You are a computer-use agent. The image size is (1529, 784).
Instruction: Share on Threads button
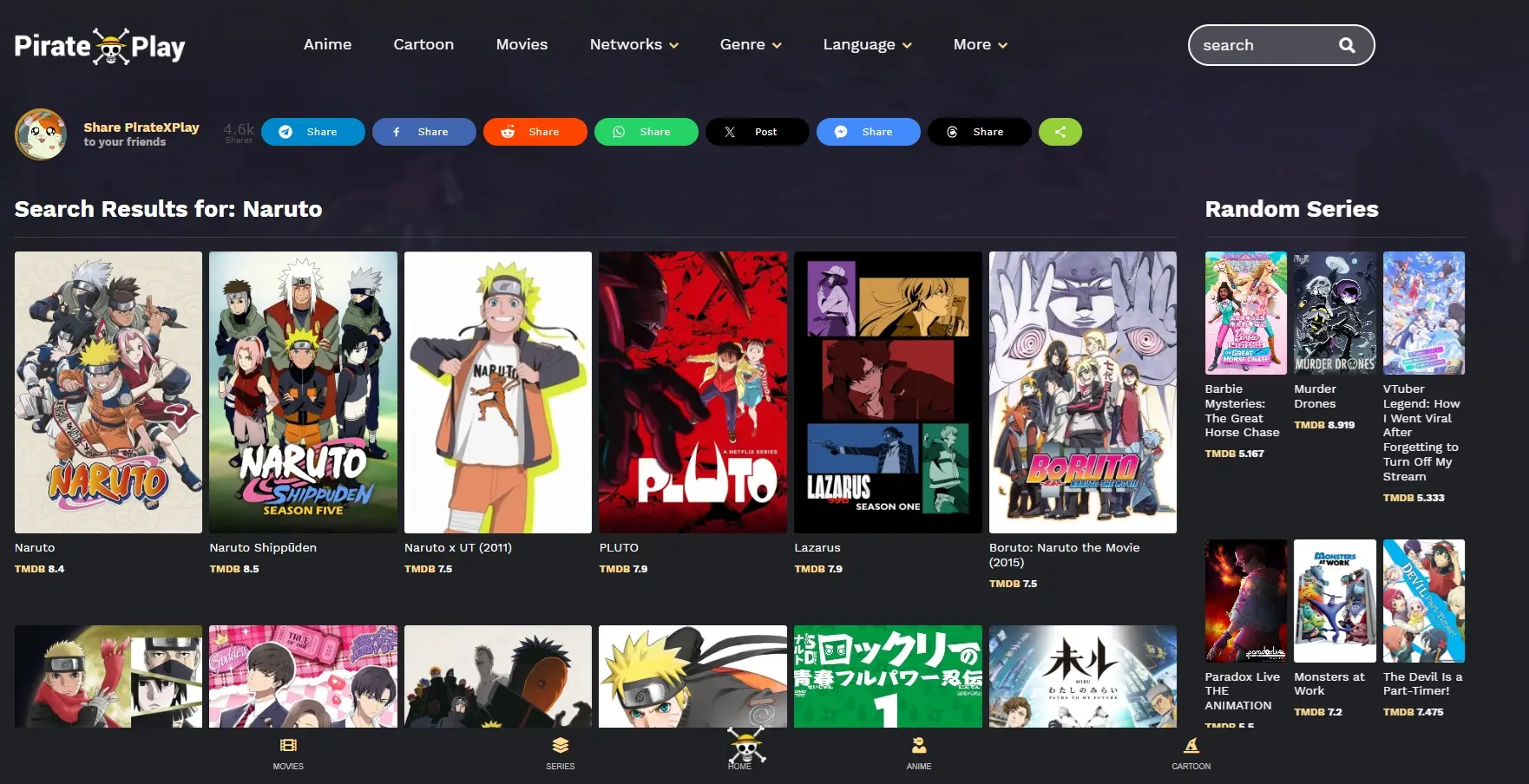(x=980, y=132)
